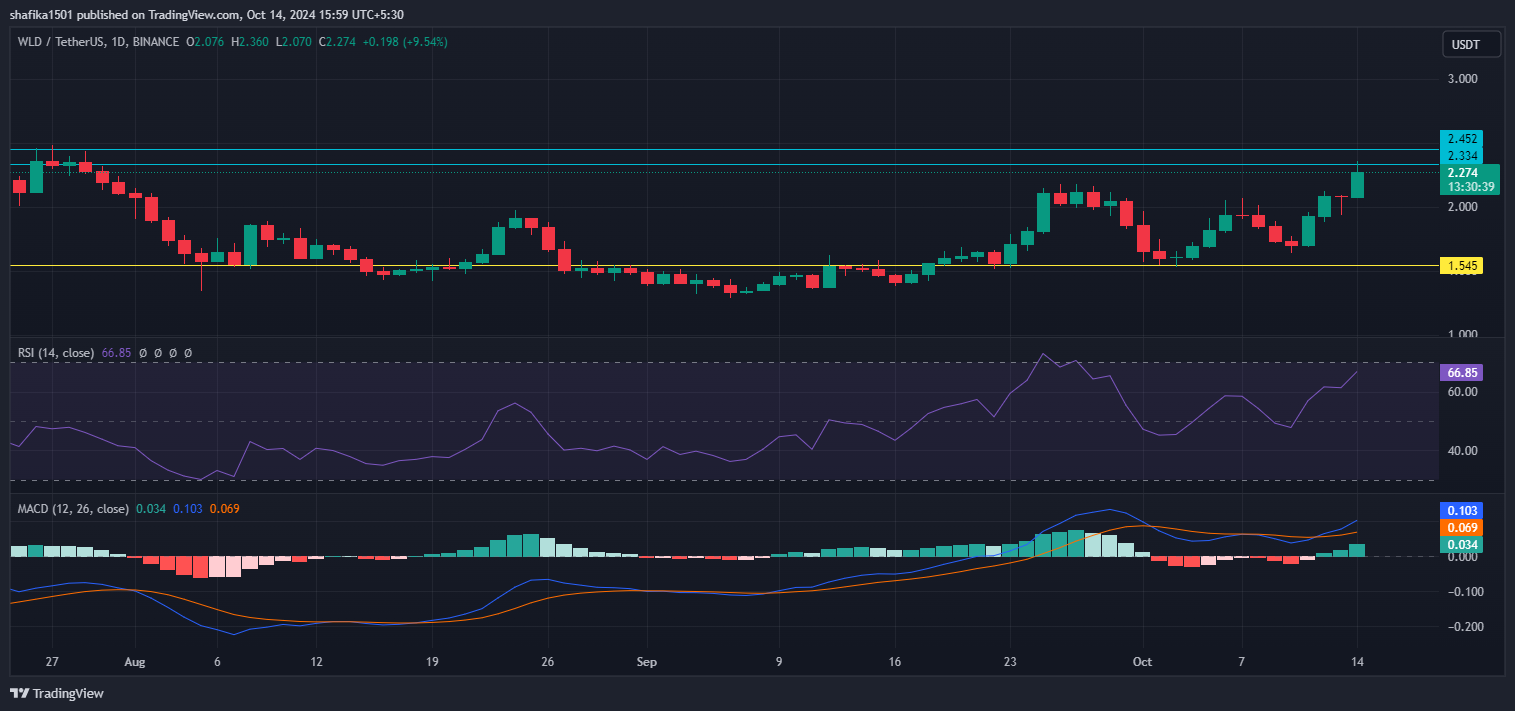
Task: Click the purple 66.85 RSI axis tag
Action: 1461,372
